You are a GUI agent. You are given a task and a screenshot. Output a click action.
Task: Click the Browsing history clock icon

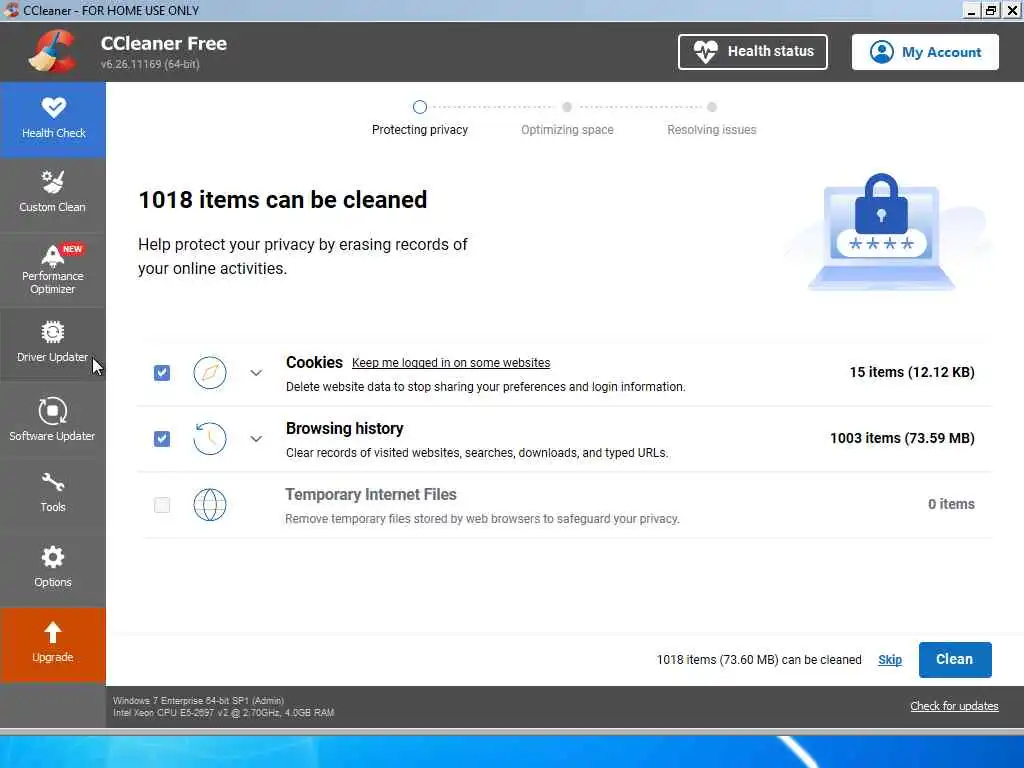click(210, 438)
